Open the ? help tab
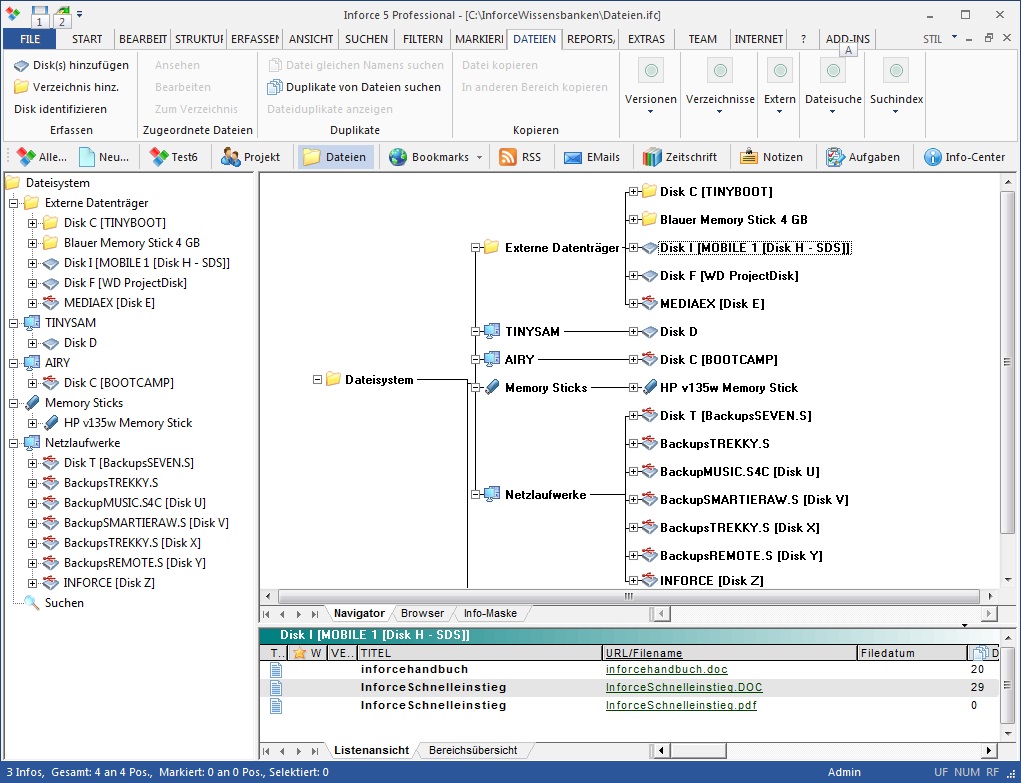1021x783 pixels. coord(803,39)
